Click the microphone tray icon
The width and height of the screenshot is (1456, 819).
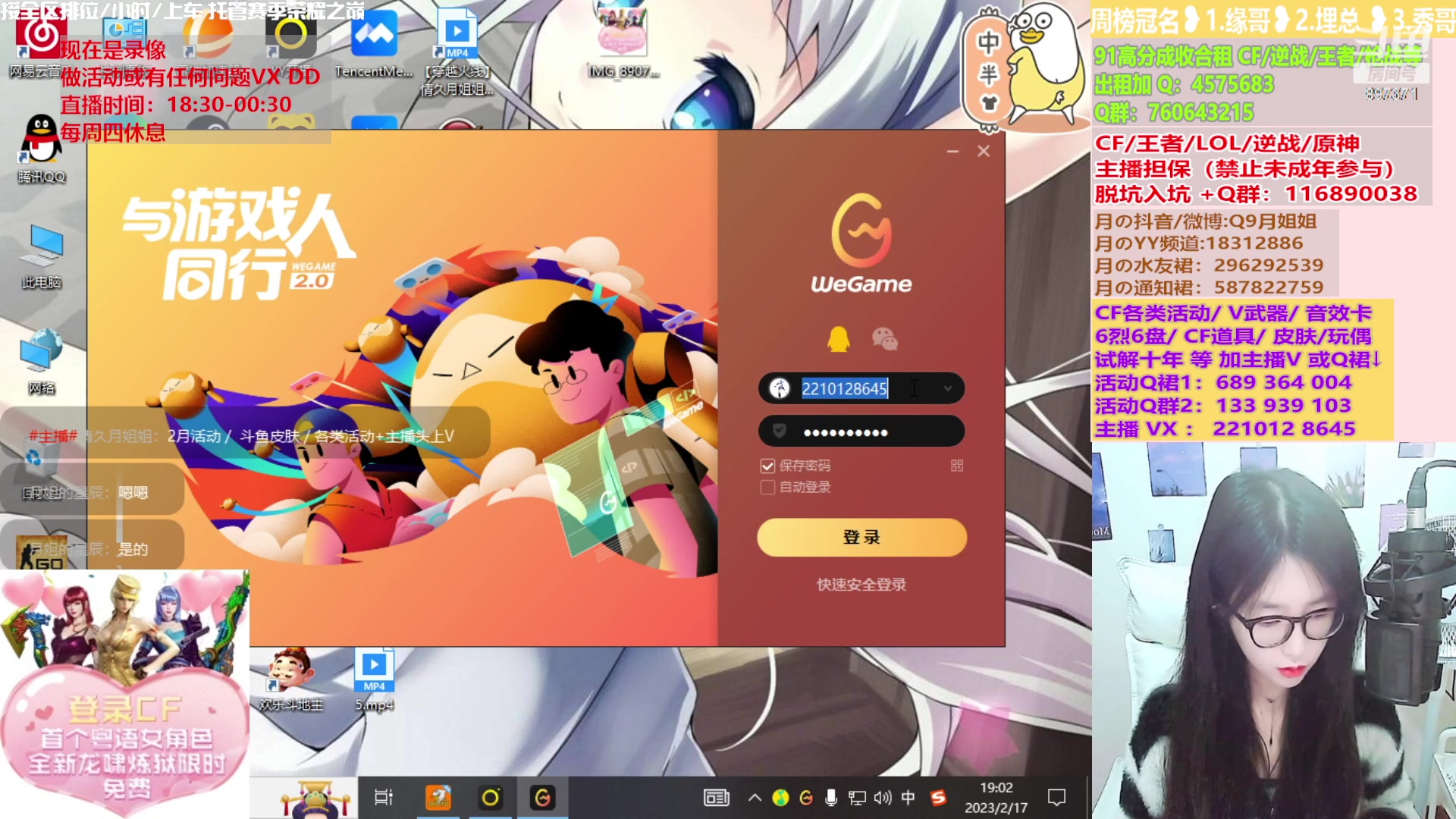(831, 798)
